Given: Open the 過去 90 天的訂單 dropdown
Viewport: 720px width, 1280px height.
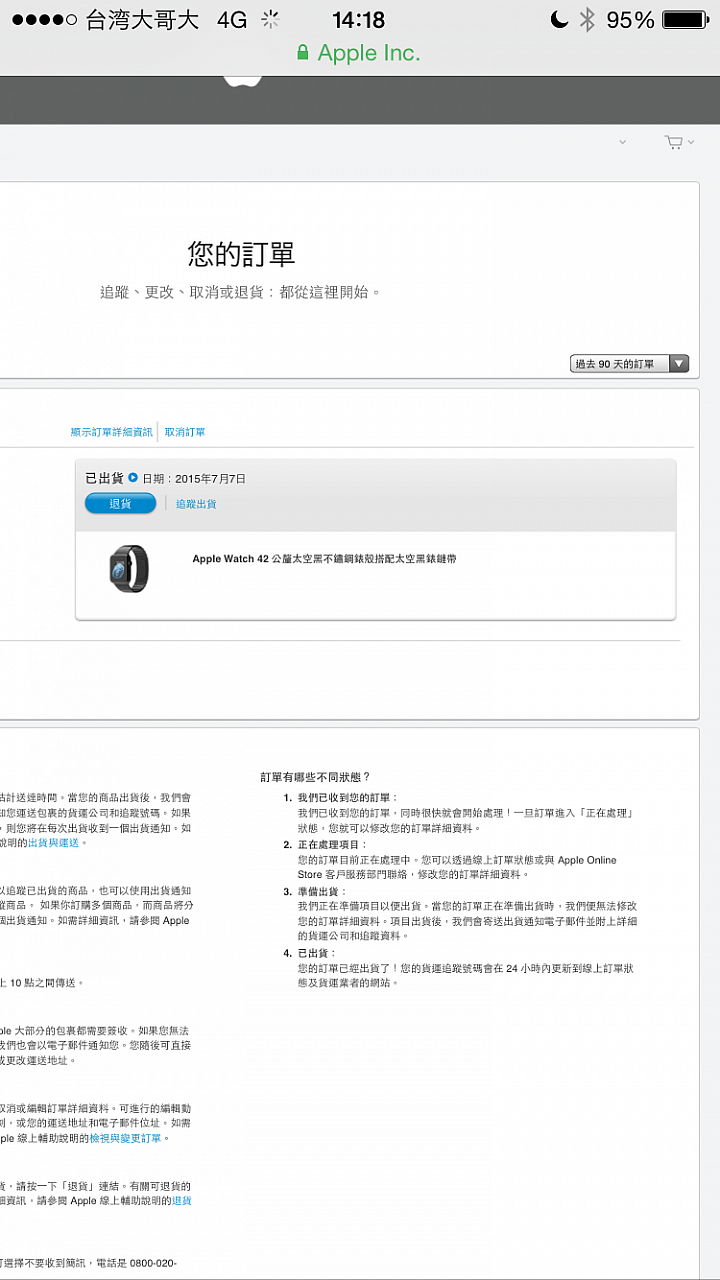Looking at the screenshot, I should [x=629, y=364].
